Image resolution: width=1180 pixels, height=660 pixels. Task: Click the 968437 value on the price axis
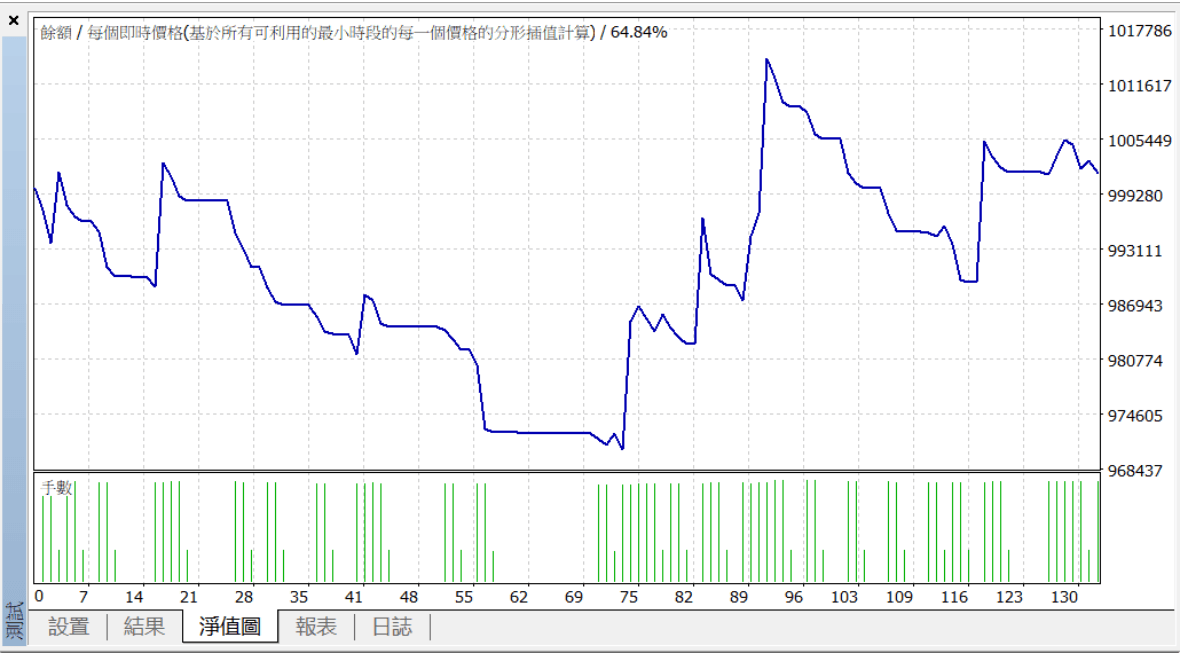tap(1139, 470)
